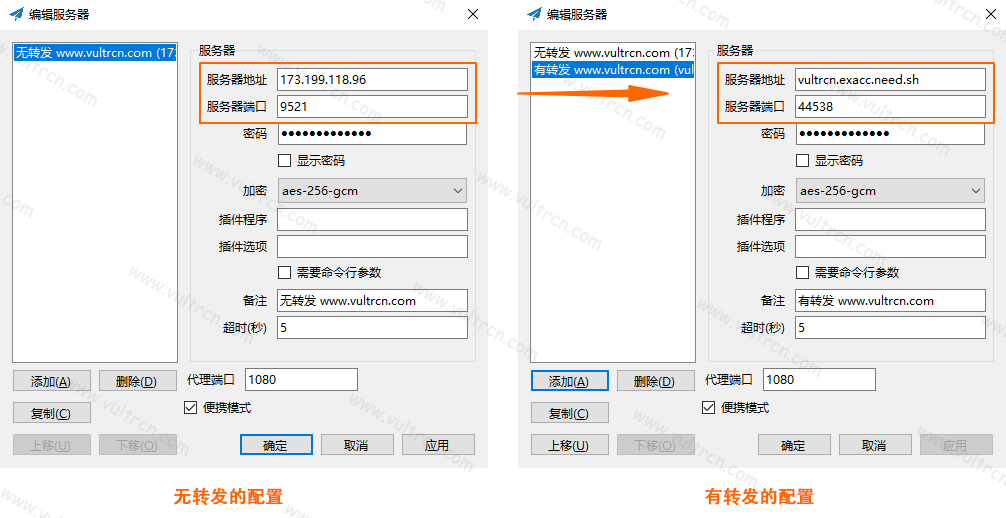This screenshot has height=518, width=1006.
Task: Confirm with 确定 in right window
Action: [x=794, y=445]
